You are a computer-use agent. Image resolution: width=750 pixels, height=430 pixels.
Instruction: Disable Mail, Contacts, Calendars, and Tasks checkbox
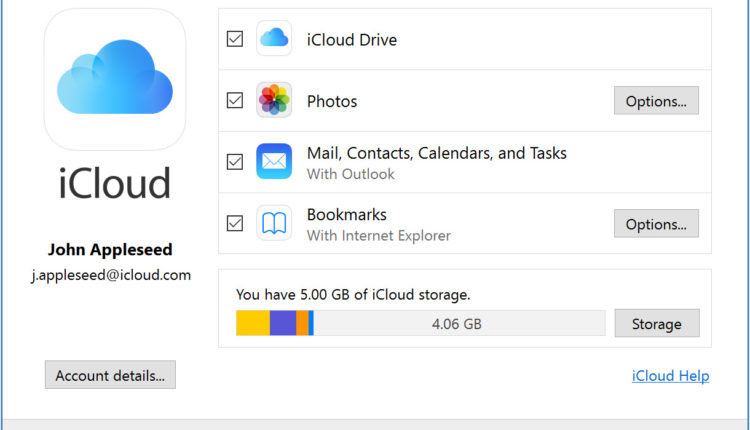(235, 162)
